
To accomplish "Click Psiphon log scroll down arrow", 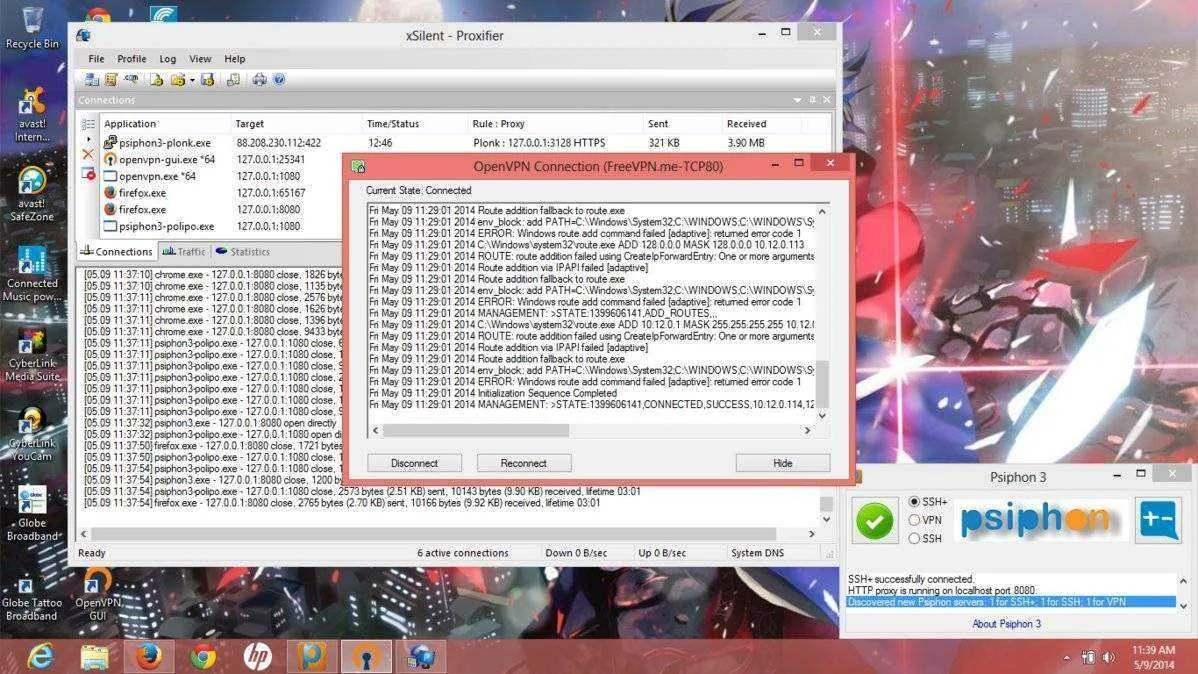I will point(1183,606).
